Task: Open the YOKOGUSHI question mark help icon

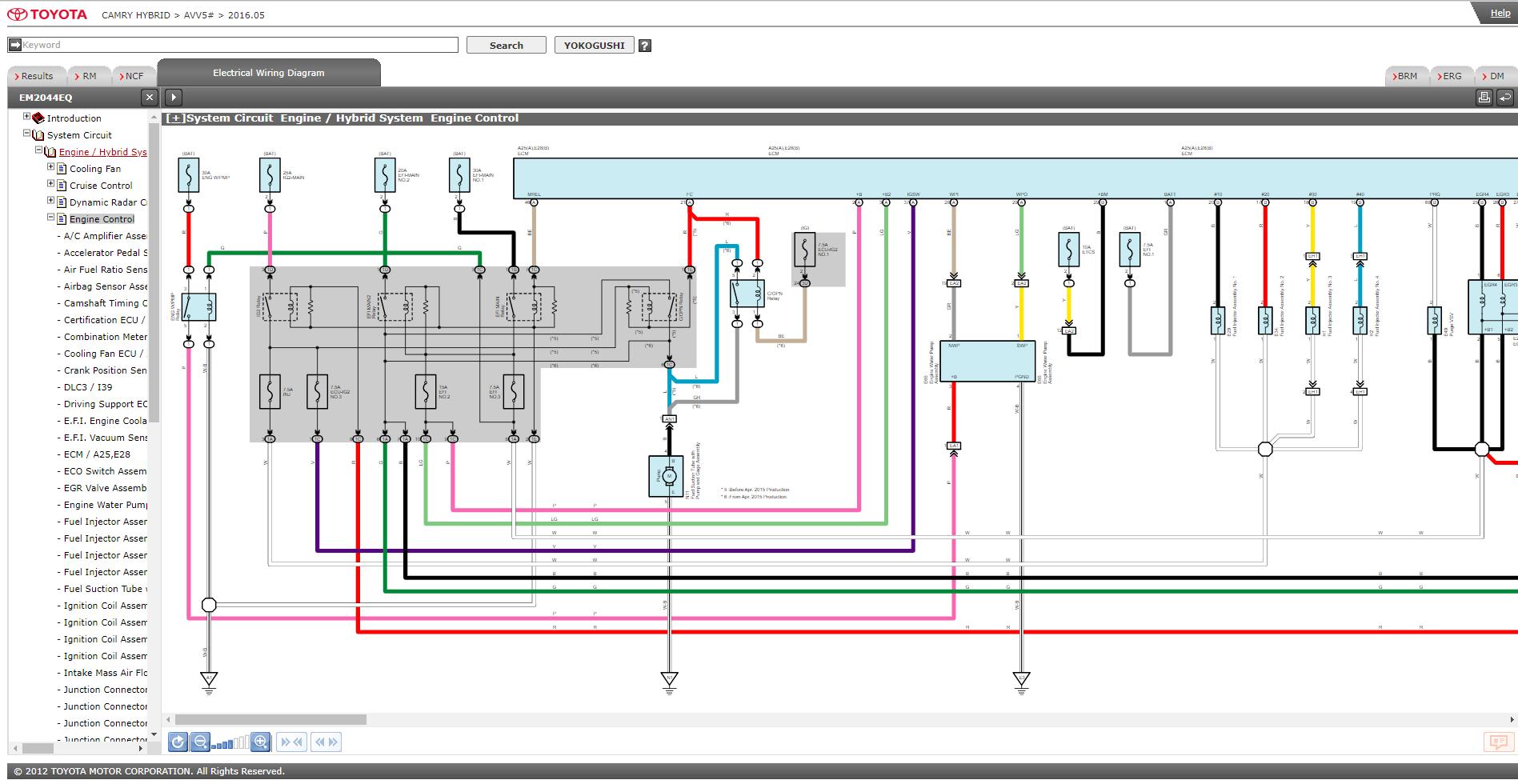Action: pos(645,46)
